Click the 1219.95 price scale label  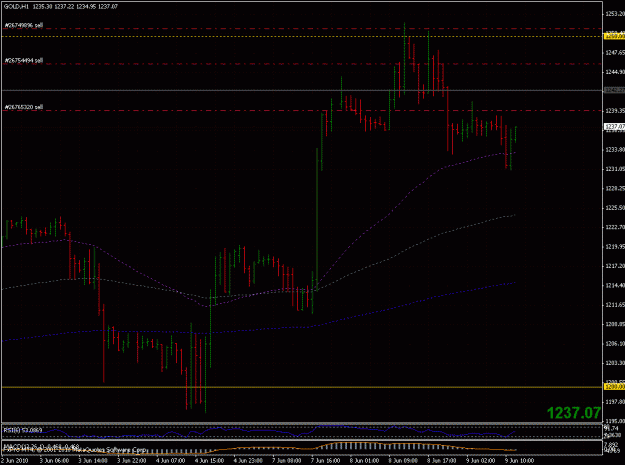pyautogui.click(x=615, y=247)
